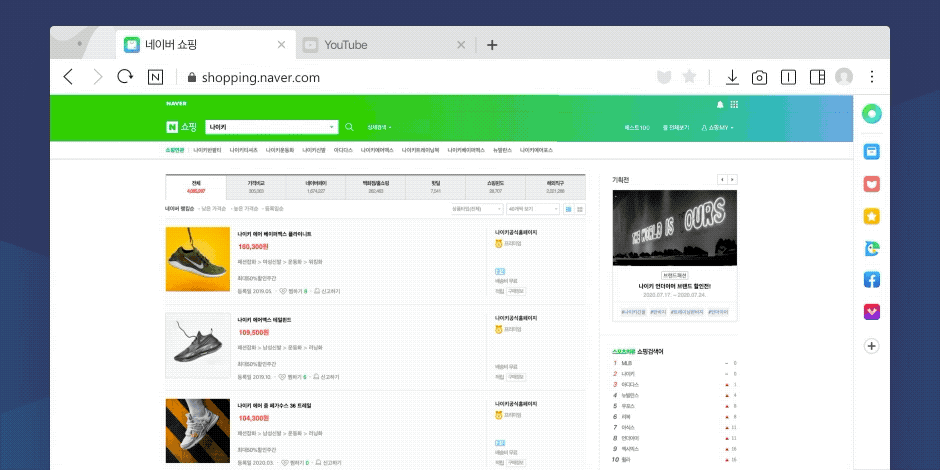The width and height of the screenshot is (940, 470).
Task: Expand the search box dropdown arrow
Action: click(332, 127)
